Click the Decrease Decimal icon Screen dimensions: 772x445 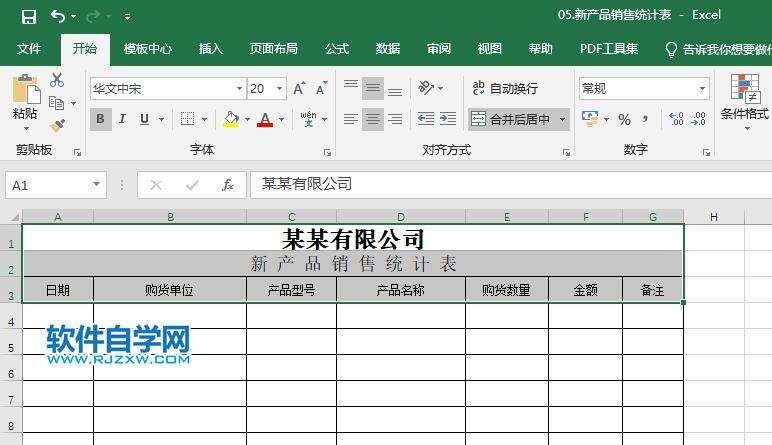pyautogui.click(x=699, y=119)
